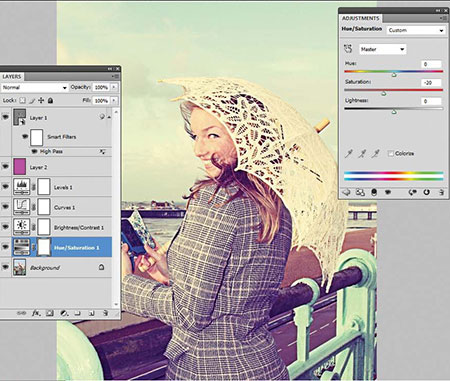The width and height of the screenshot is (450, 381).
Task: Lock all padlock icon
Action: (x=50, y=100)
